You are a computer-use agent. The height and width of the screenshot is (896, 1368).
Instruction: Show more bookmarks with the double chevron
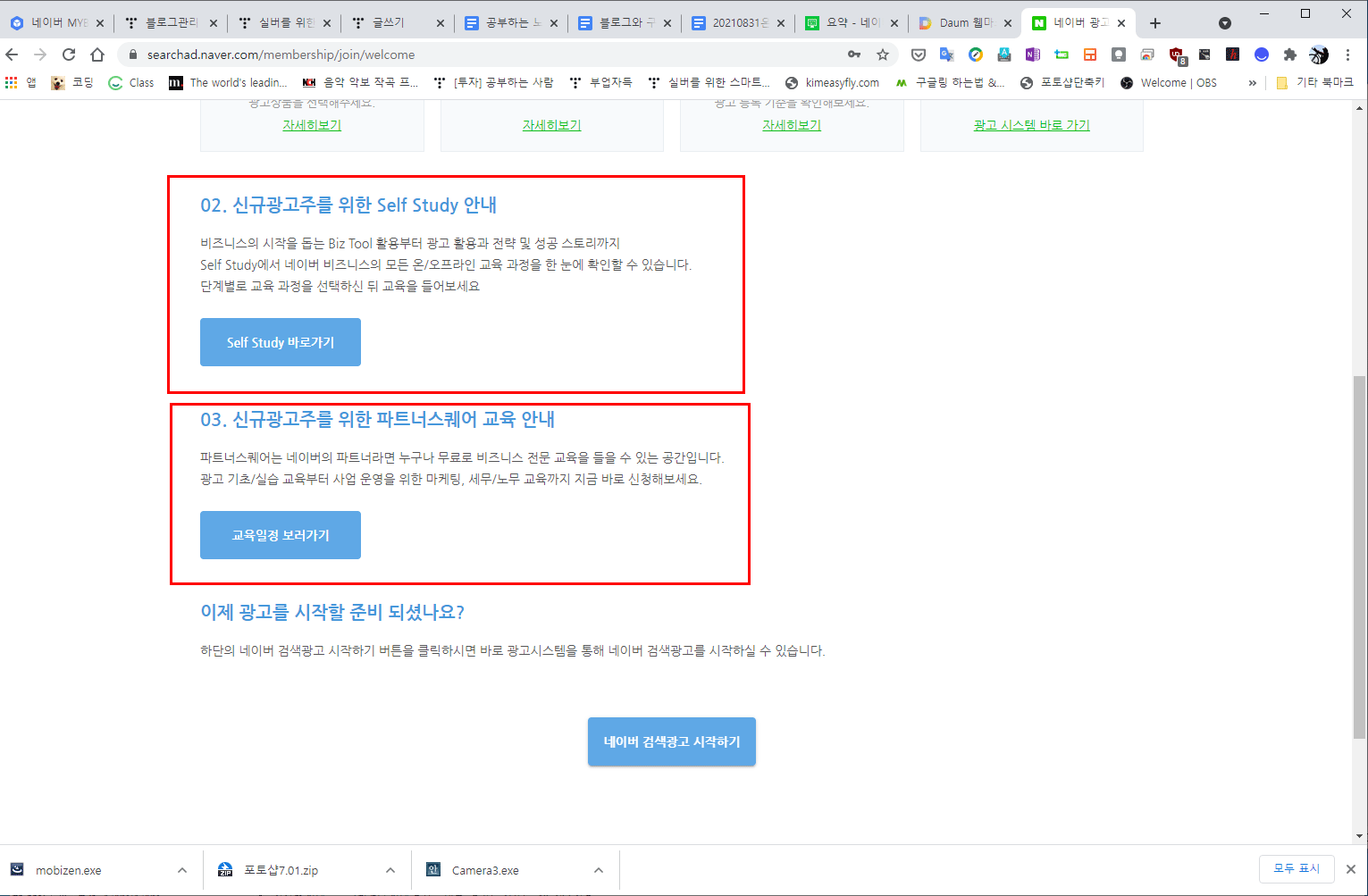tap(1252, 82)
